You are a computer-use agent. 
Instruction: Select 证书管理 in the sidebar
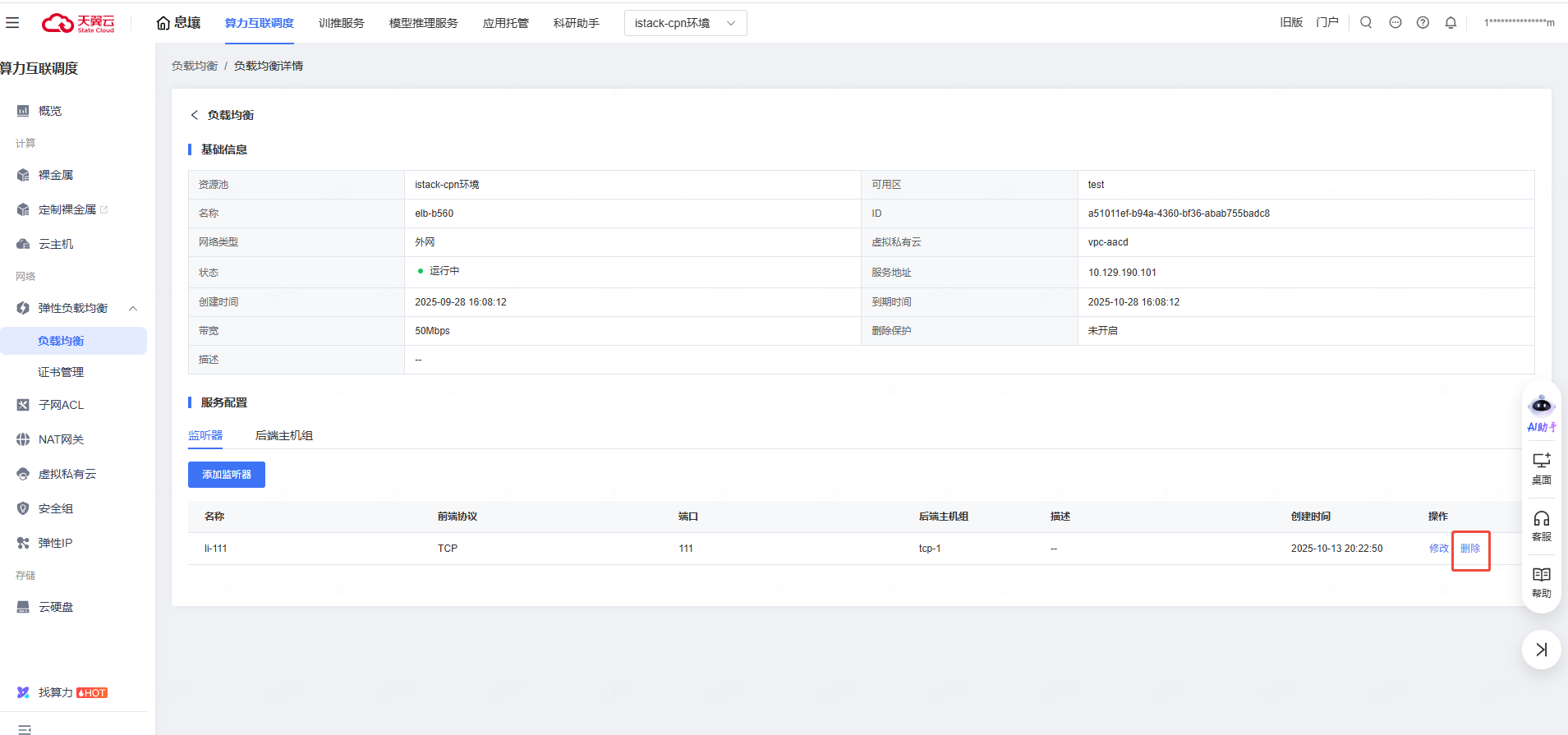[61, 372]
